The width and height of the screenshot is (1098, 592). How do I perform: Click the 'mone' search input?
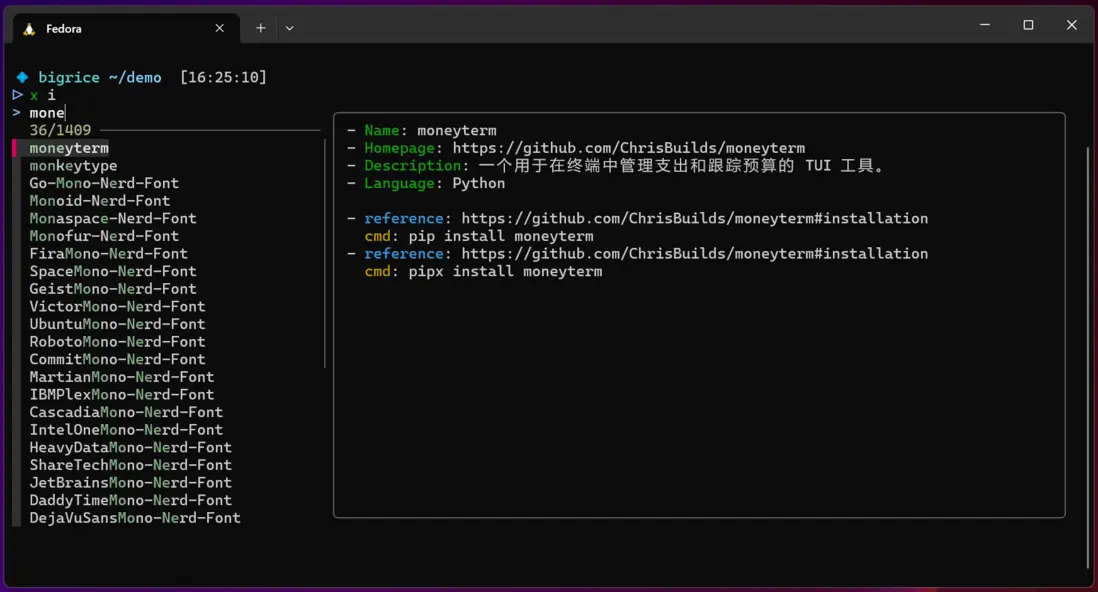click(47, 113)
